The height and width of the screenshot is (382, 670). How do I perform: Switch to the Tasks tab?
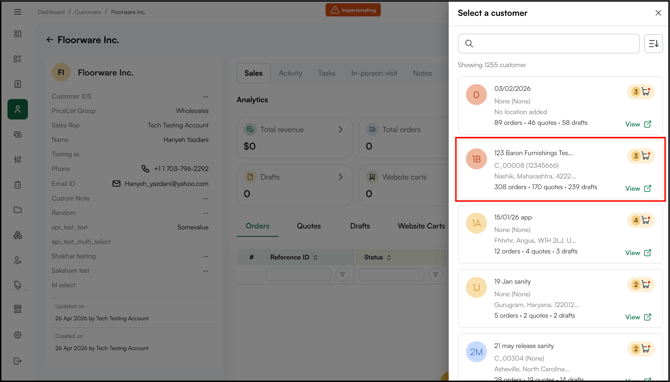point(326,73)
